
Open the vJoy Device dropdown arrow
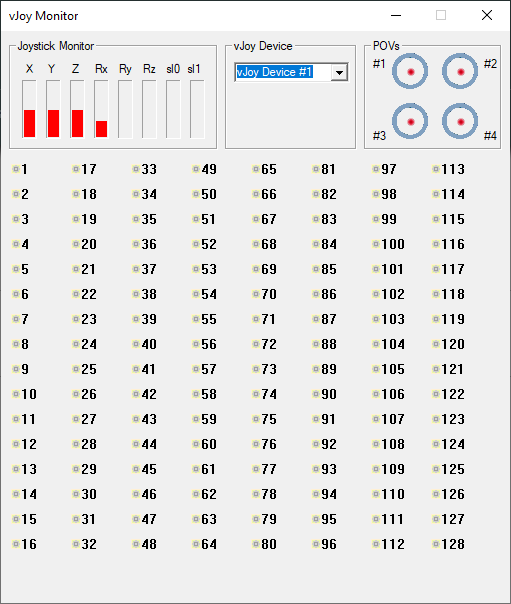point(339,72)
